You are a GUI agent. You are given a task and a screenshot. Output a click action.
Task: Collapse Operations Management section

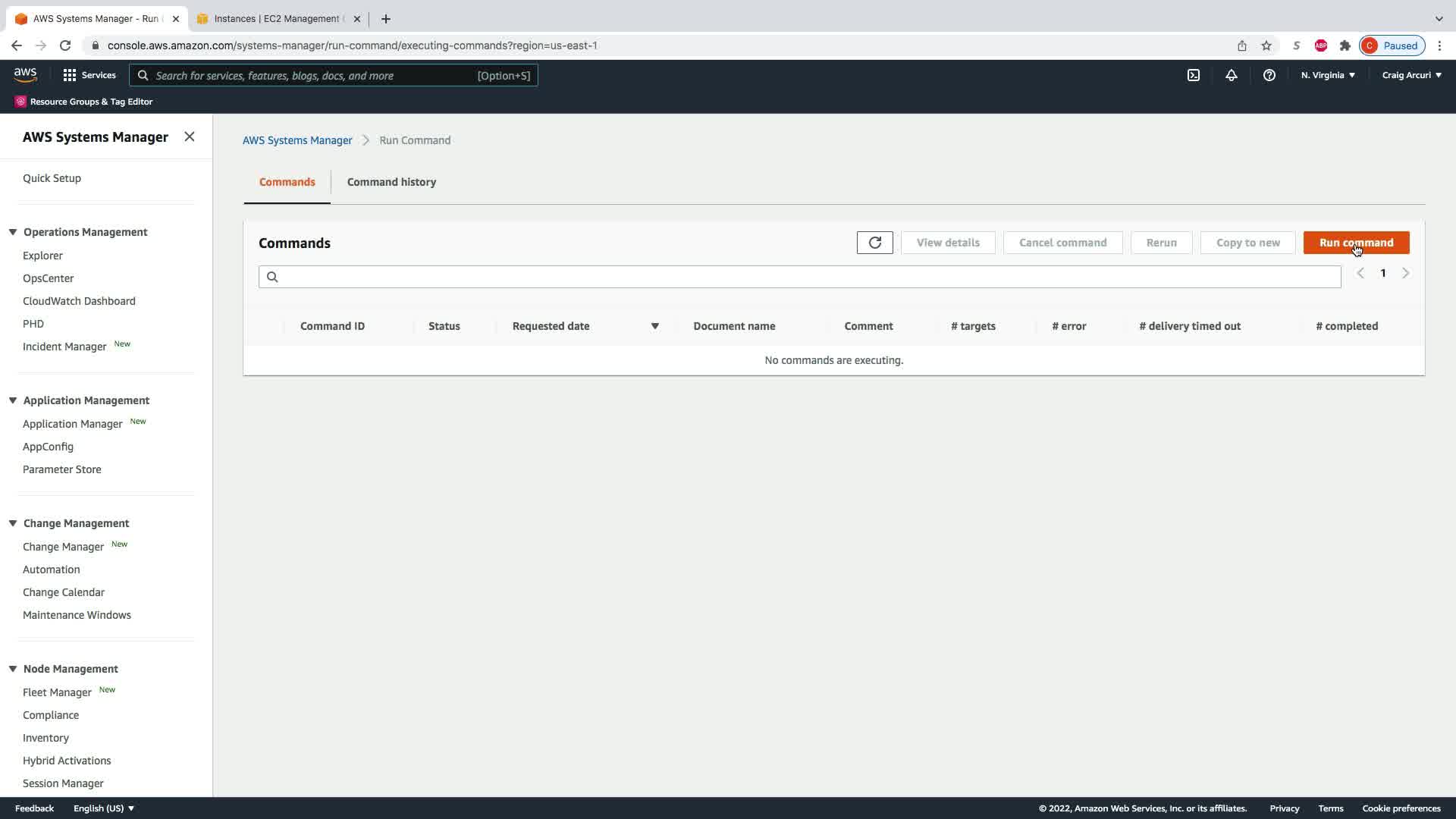tap(13, 232)
